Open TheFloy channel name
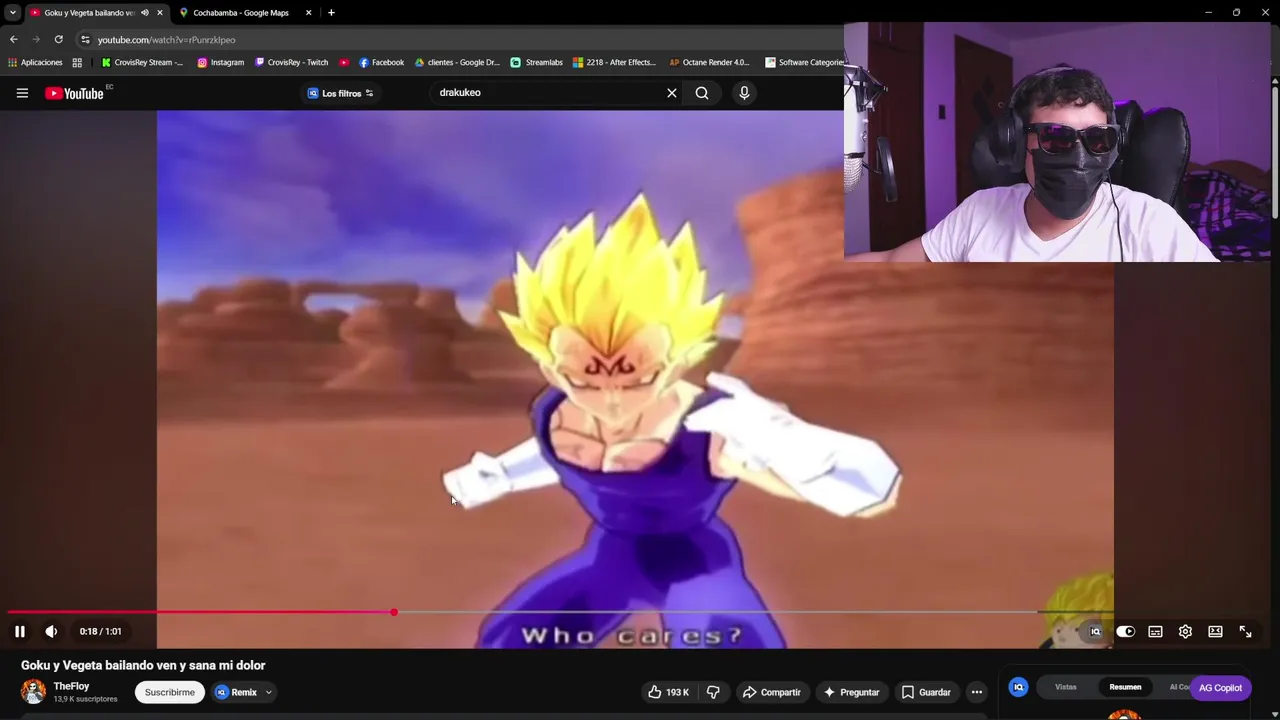1280x720 pixels. (71, 686)
